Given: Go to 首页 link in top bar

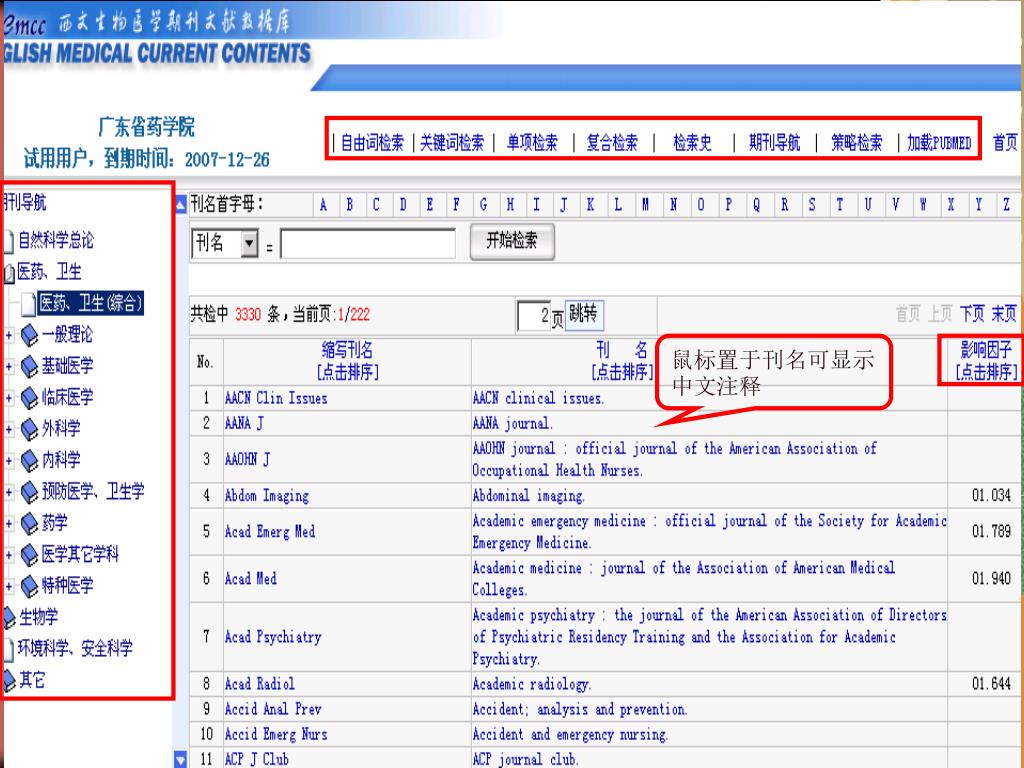Looking at the screenshot, I should (1005, 142).
